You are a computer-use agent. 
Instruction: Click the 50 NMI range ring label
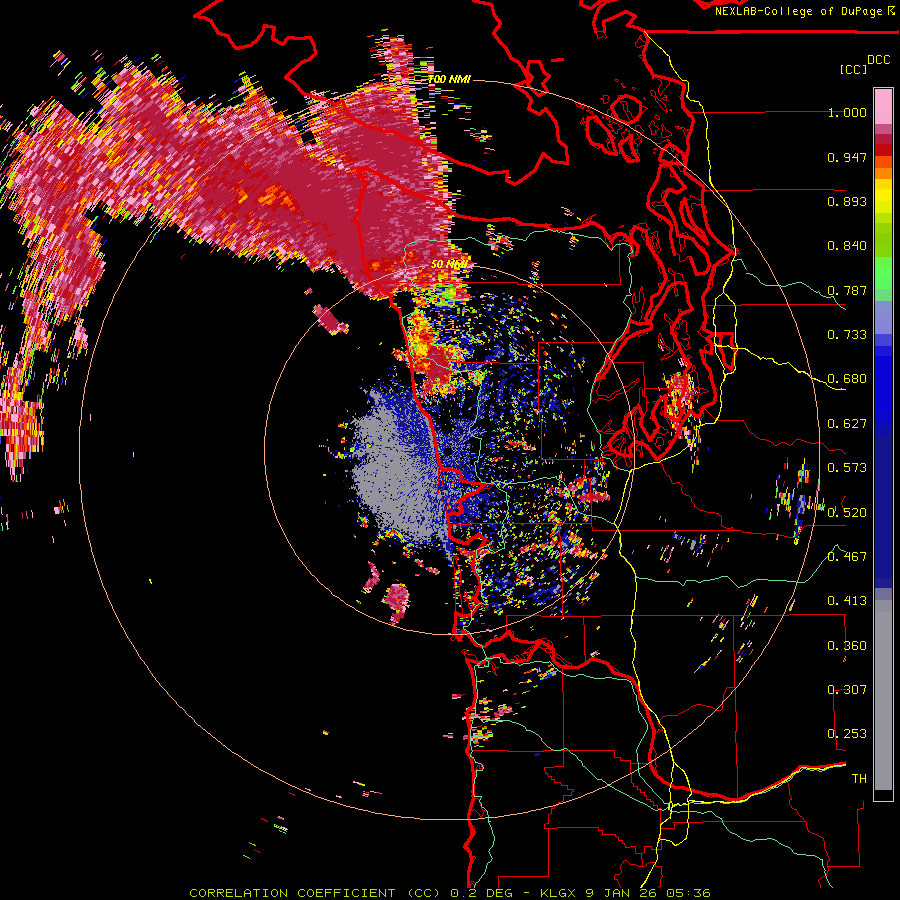[x=449, y=265]
